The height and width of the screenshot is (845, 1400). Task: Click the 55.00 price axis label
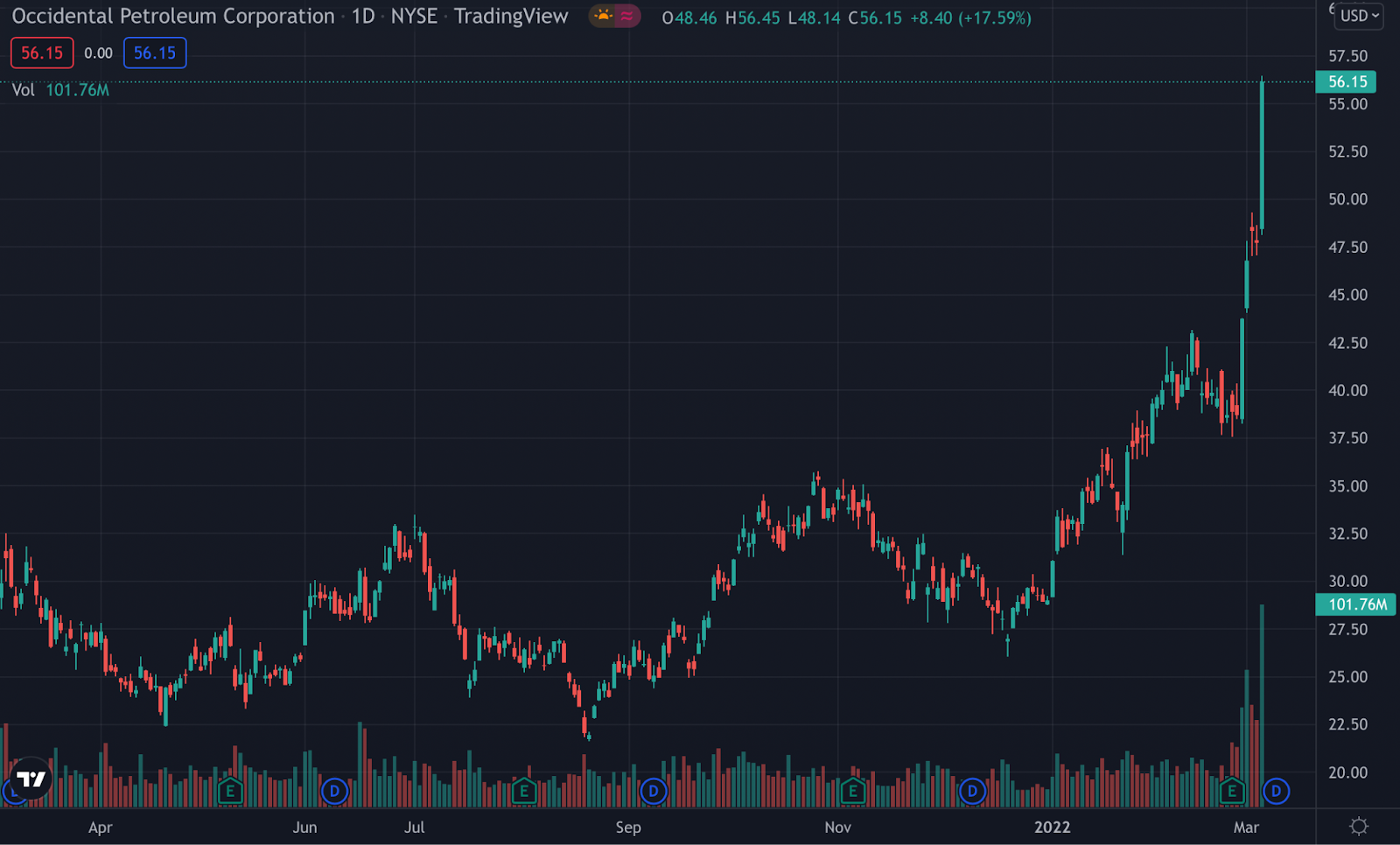1347,104
